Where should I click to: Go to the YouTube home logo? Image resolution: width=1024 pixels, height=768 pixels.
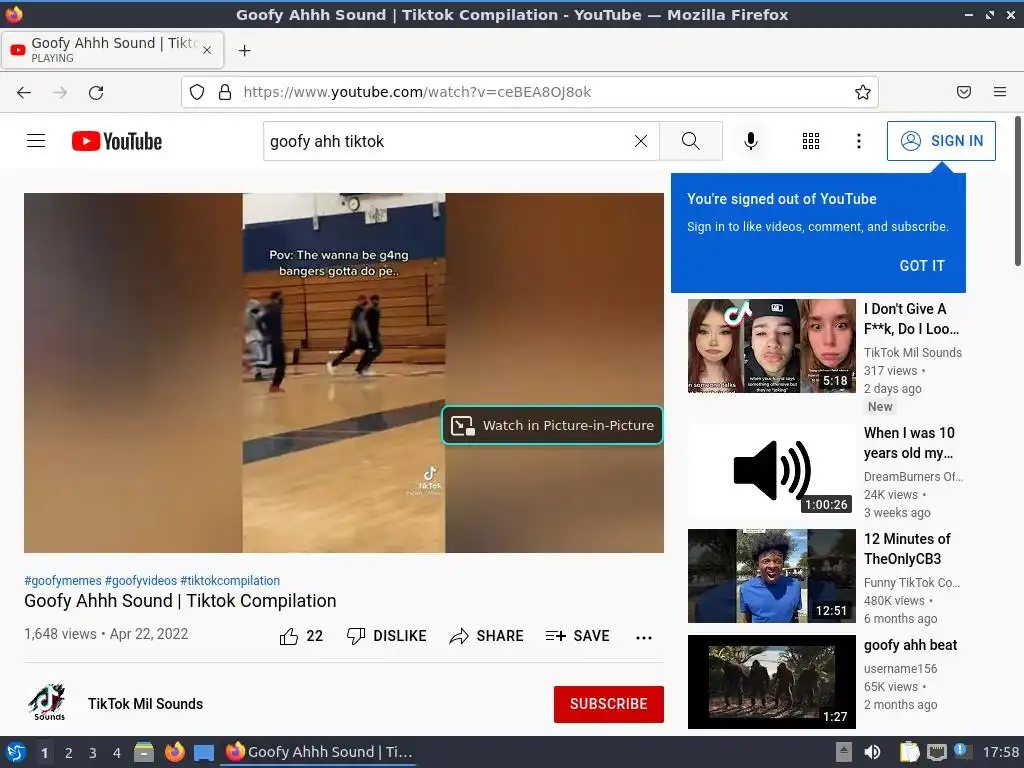117,141
